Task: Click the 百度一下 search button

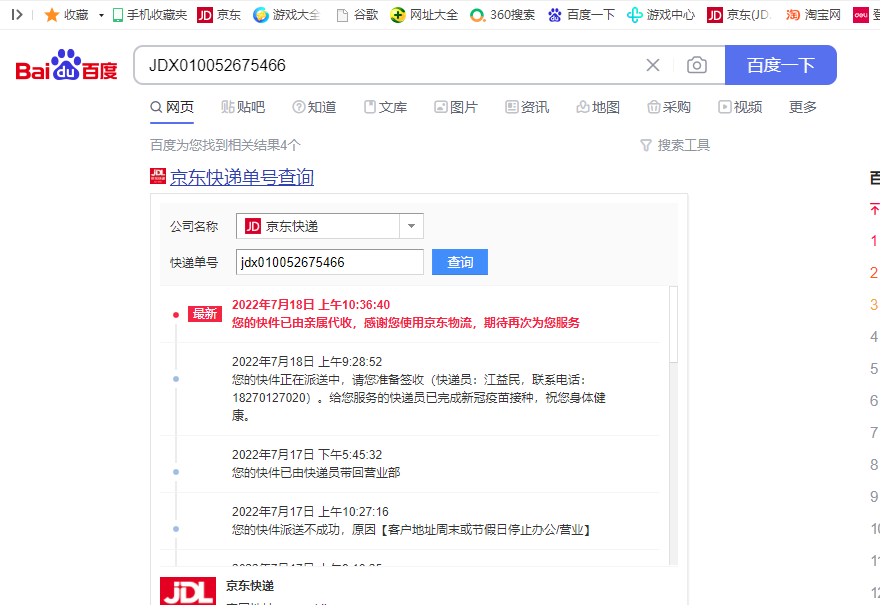Action: (781, 65)
